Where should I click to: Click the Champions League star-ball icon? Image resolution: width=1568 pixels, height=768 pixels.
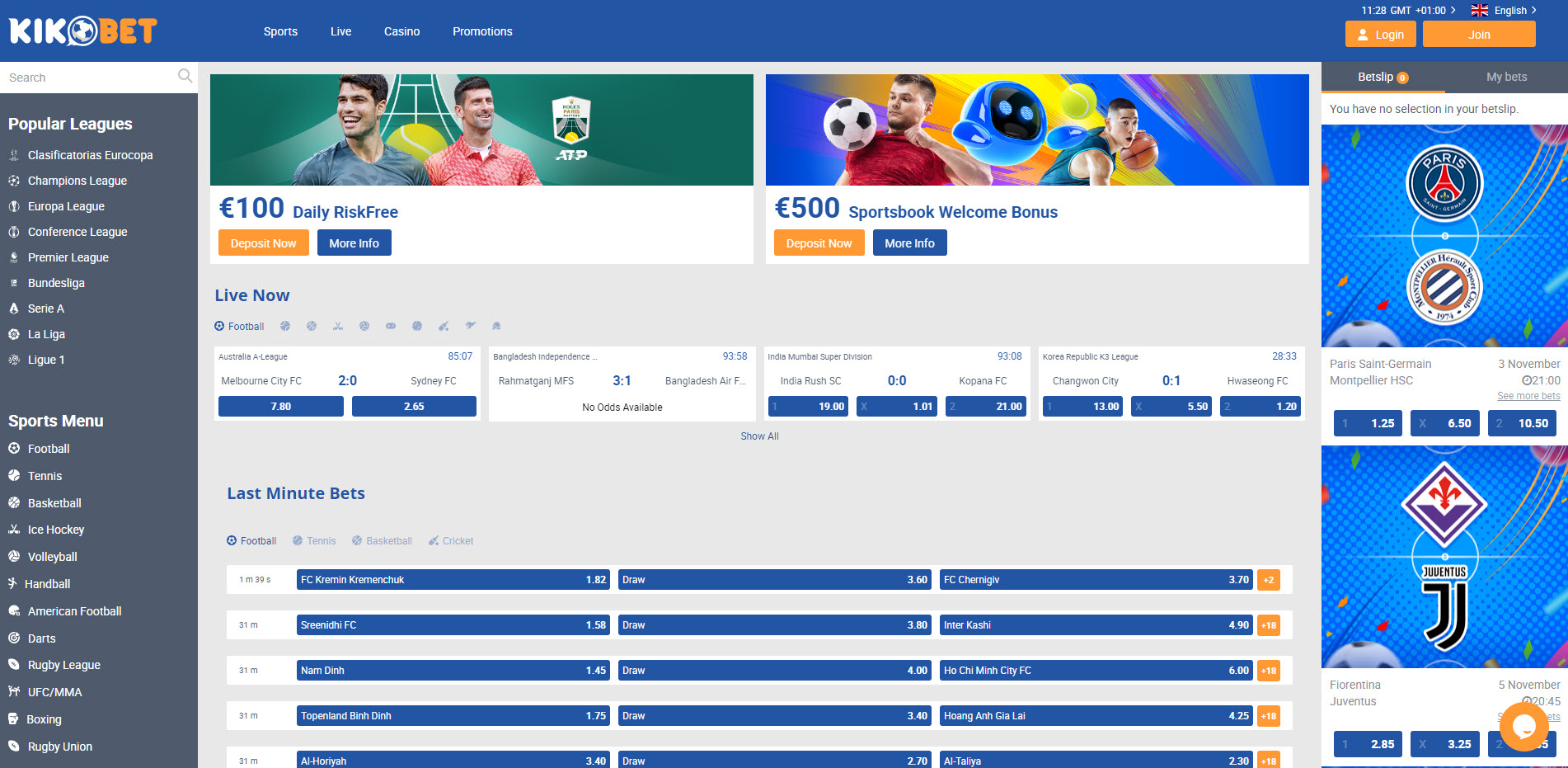14,181
